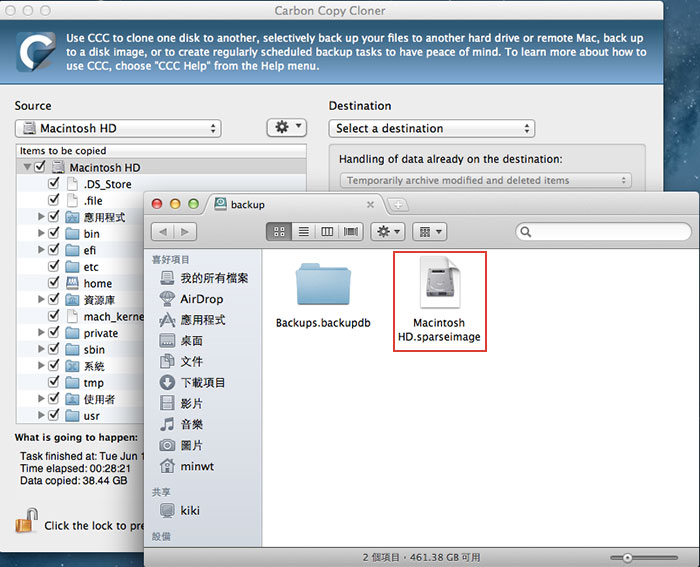Select shared computer kiki in sidebar
This screenshot has height=567, width=700.
(180, 510)
